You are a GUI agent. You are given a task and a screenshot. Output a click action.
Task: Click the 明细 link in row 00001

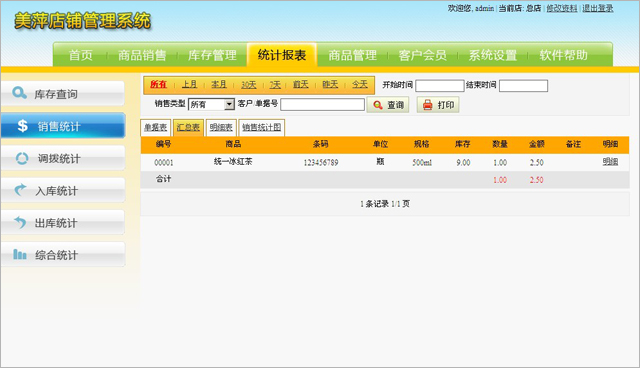click(x=610, y=162)
